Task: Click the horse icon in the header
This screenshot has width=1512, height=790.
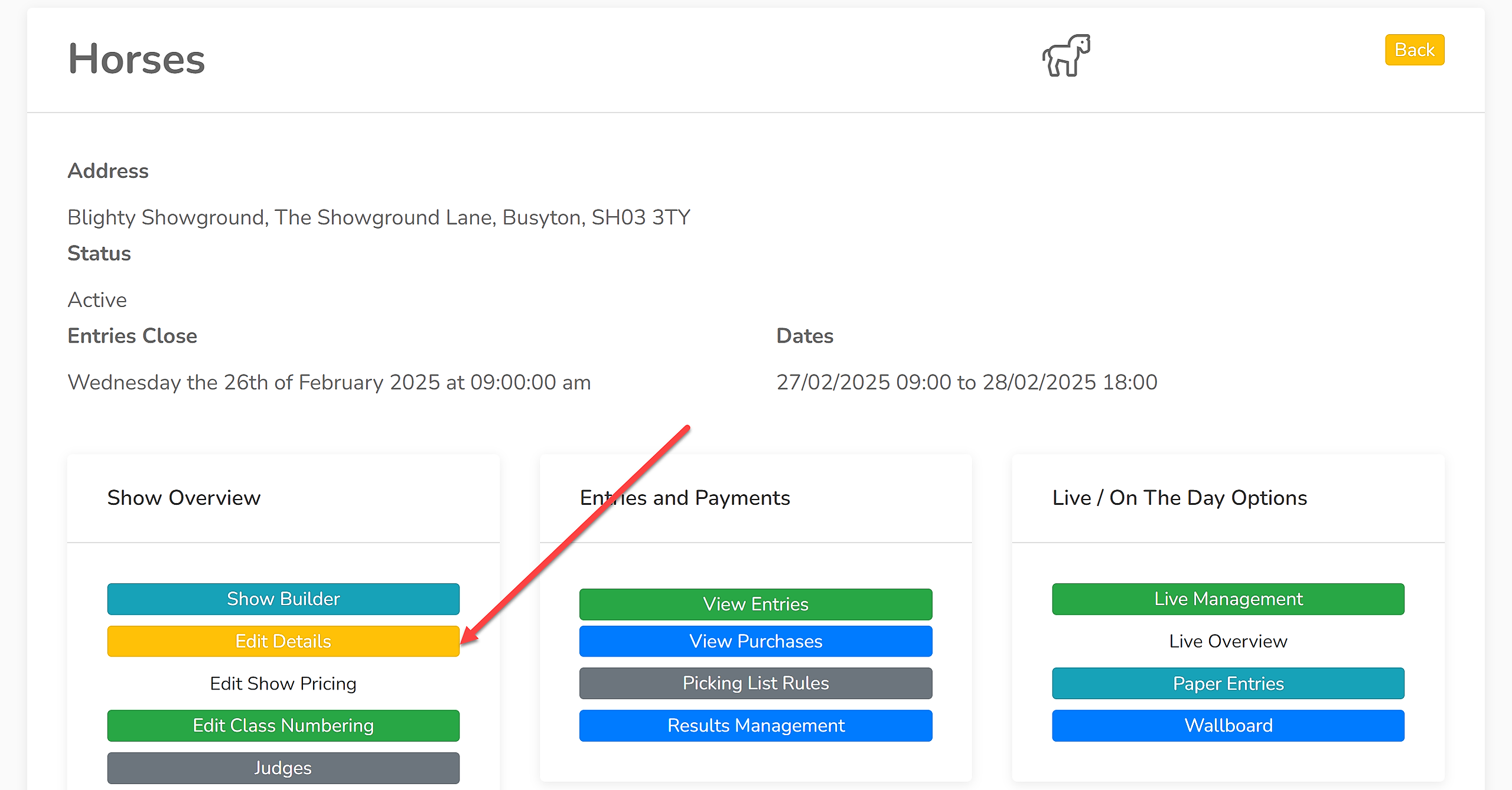Action: (x=1066, y=56)
